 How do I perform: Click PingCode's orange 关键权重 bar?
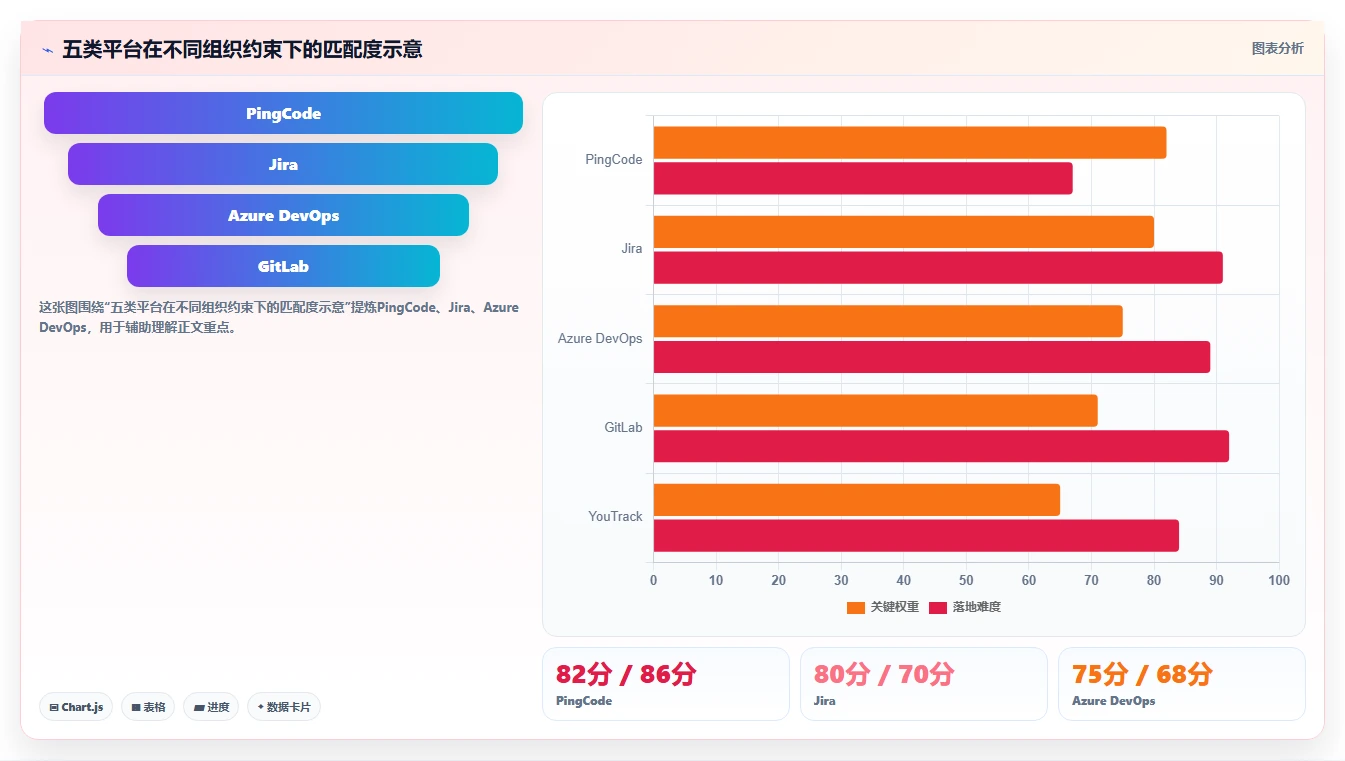(910, 143)
